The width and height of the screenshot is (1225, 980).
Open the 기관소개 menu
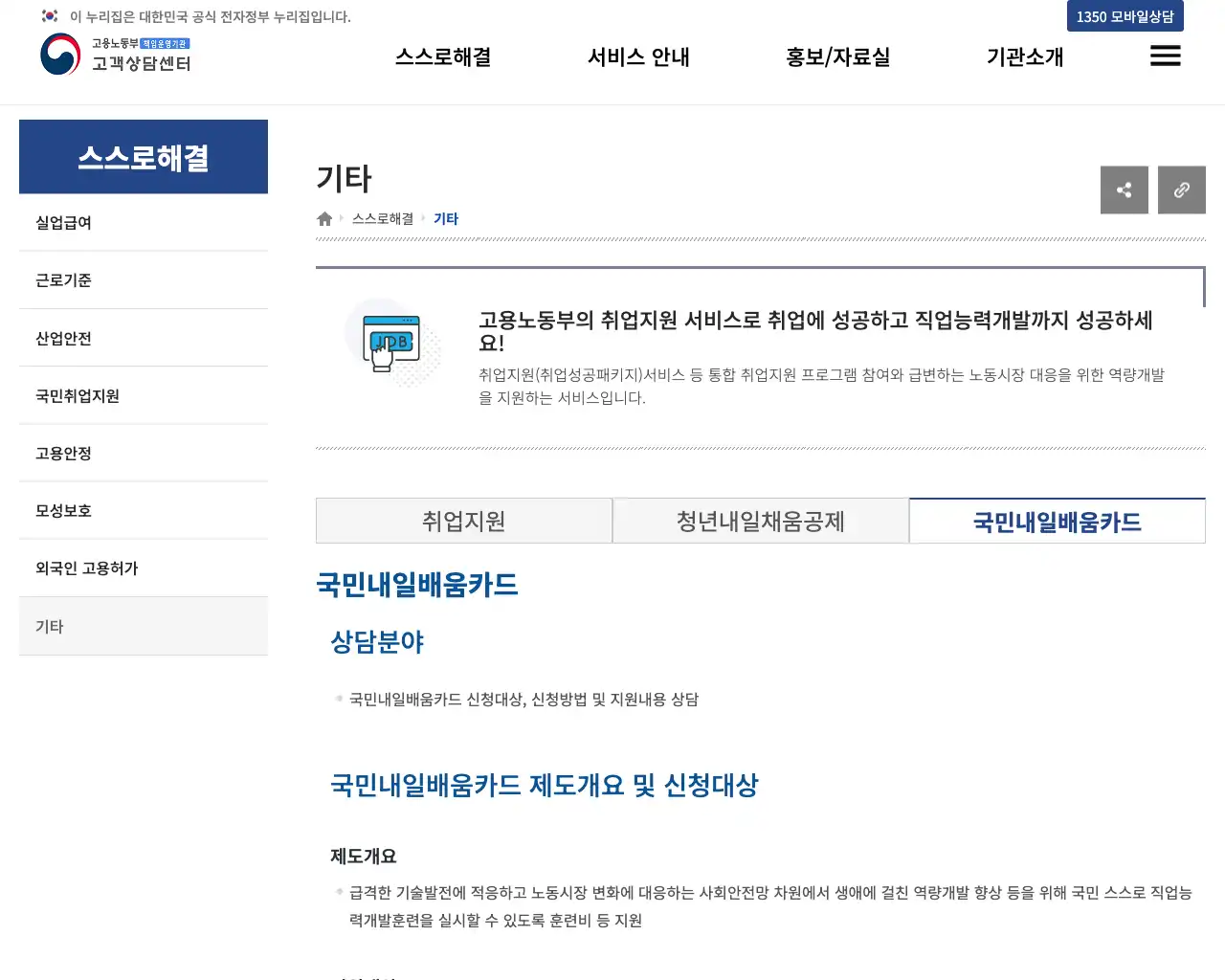point(1024,56)
